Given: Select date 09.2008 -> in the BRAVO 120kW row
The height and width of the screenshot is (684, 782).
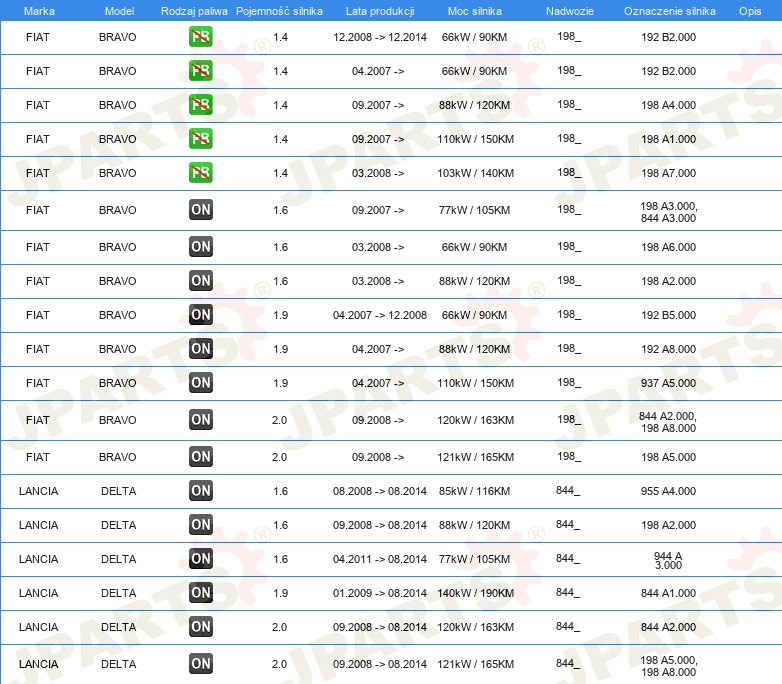Looking at the screenshot, I should (x=378, y=420).
